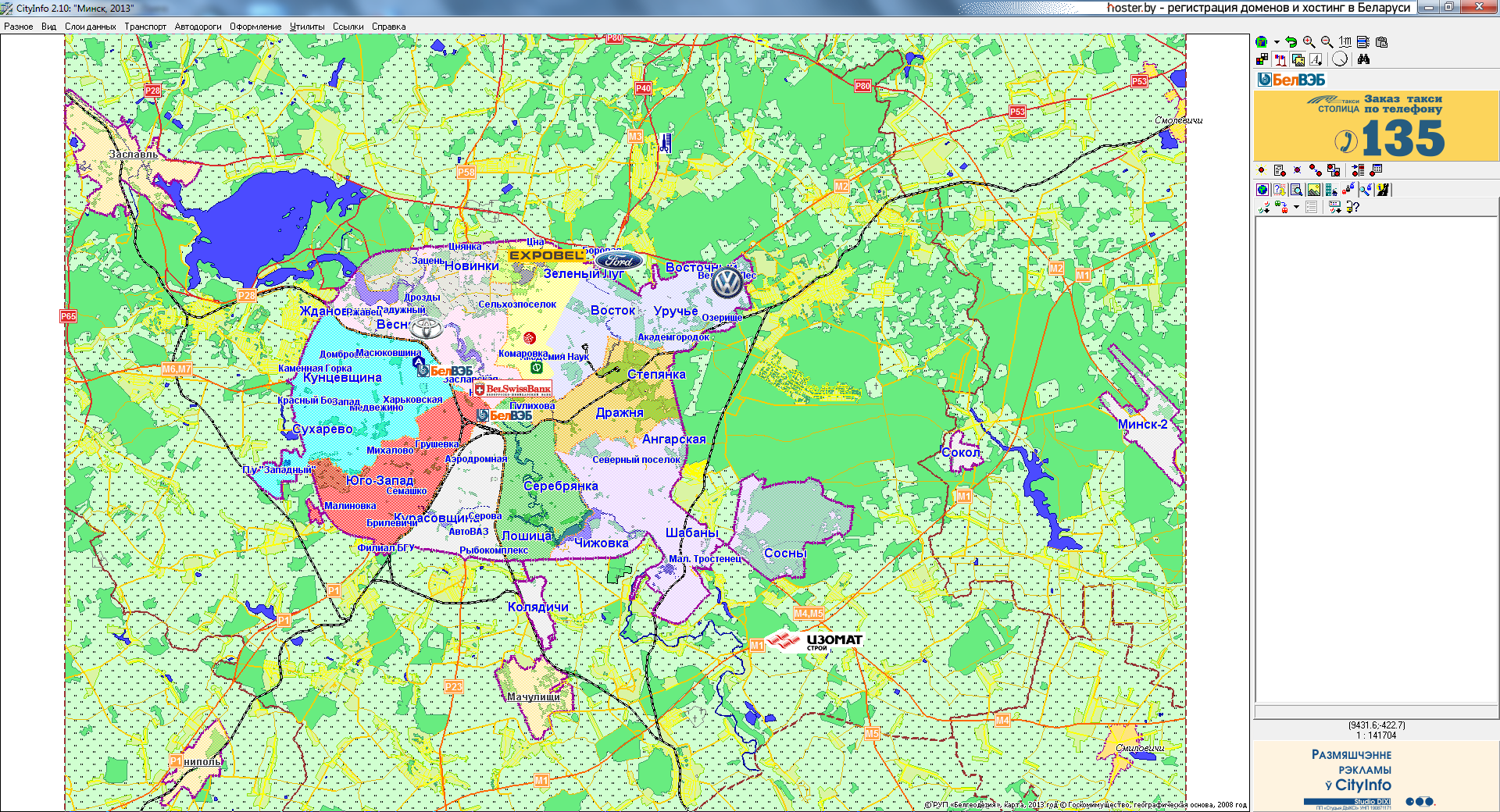Screen dimensions: 1500x812
Task: Switch to the transport routes tab
Action: click(1348, 189)
